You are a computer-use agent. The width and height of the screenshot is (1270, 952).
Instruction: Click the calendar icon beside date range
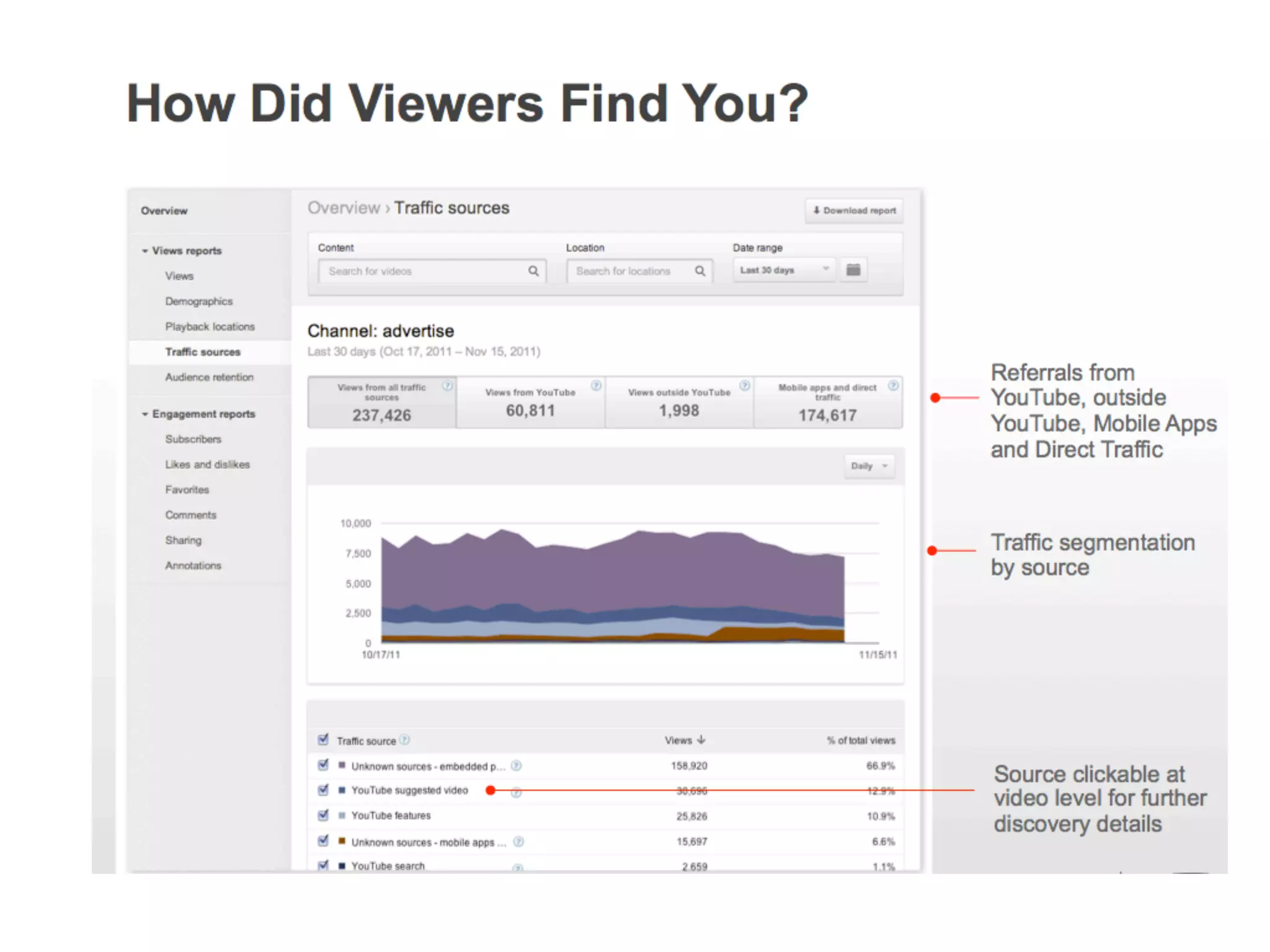tap(853, 270)
